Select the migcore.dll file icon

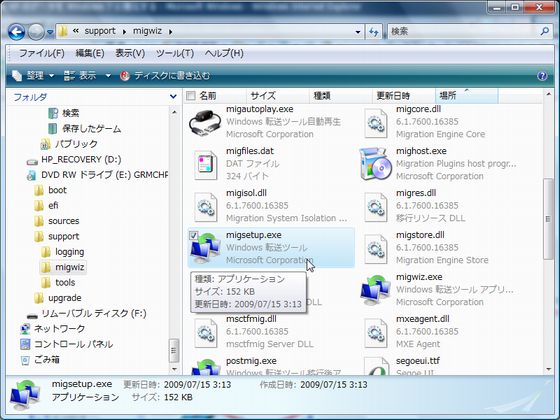pyautogui.click(x=376, y=123)
